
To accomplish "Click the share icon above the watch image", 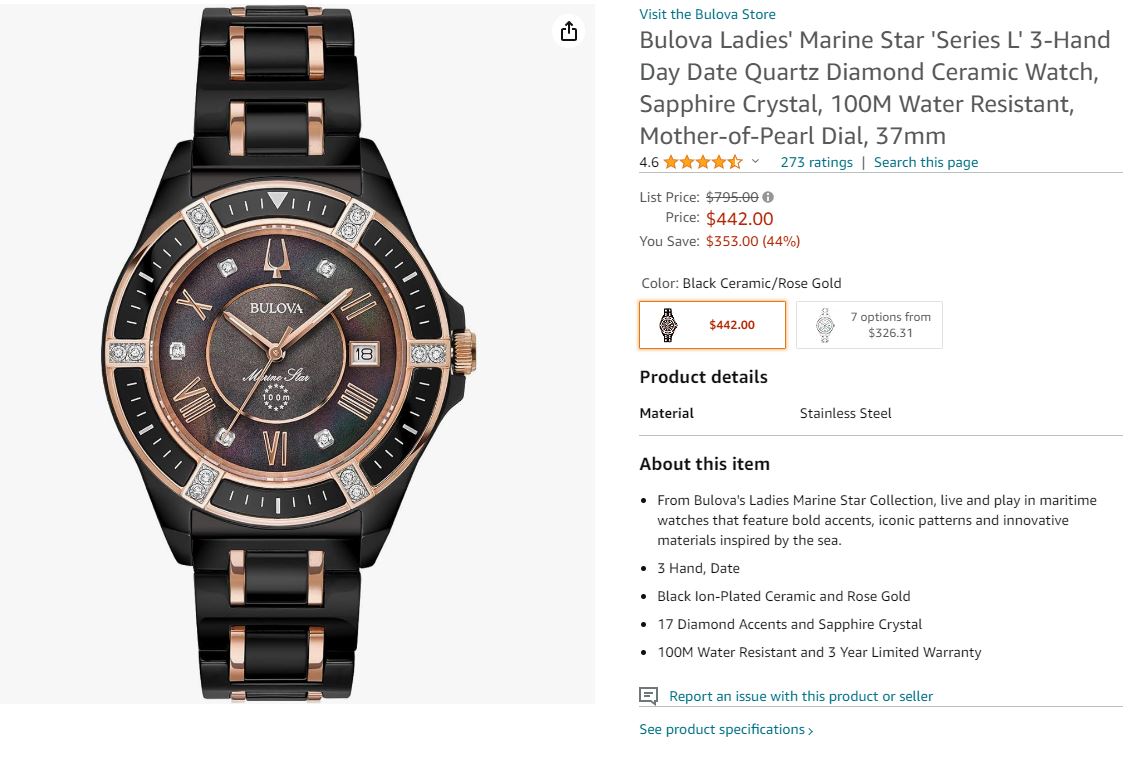I will pos(569,32).
